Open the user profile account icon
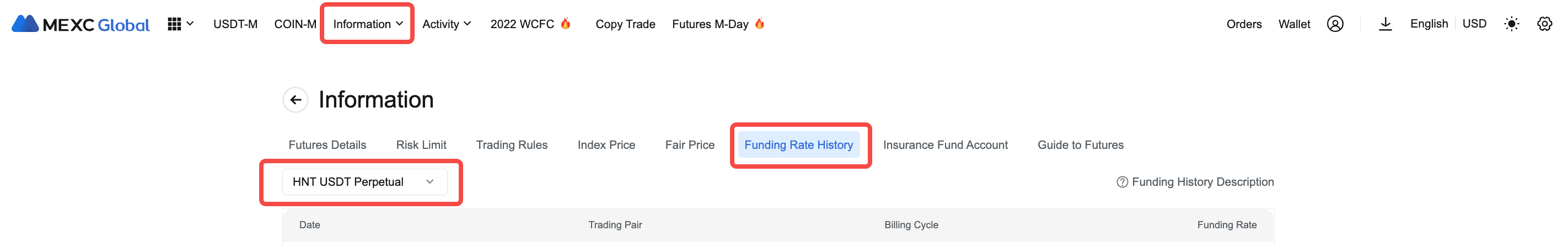Viewport: 1568px width, 247px height. click(1335, 24)
